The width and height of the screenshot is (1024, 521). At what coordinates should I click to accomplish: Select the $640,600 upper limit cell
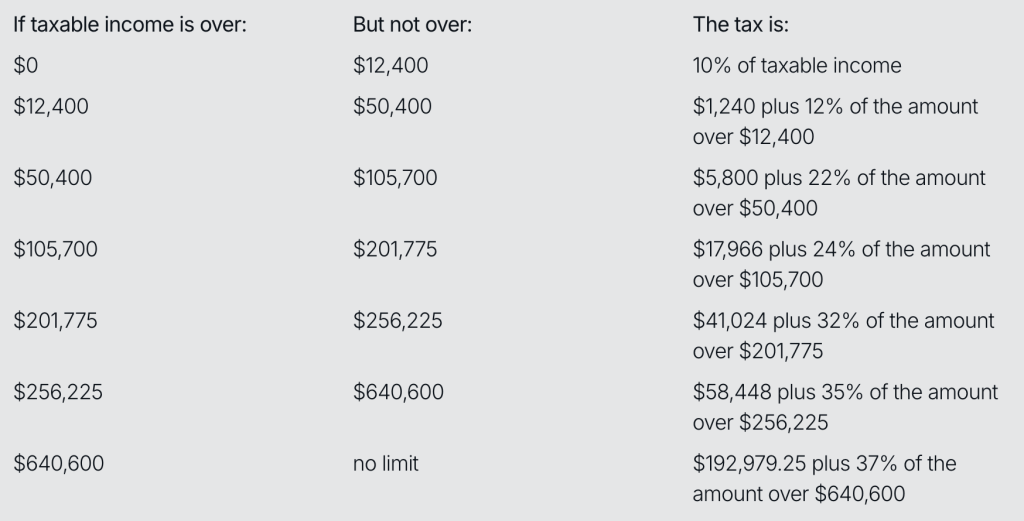pos(398,392)
